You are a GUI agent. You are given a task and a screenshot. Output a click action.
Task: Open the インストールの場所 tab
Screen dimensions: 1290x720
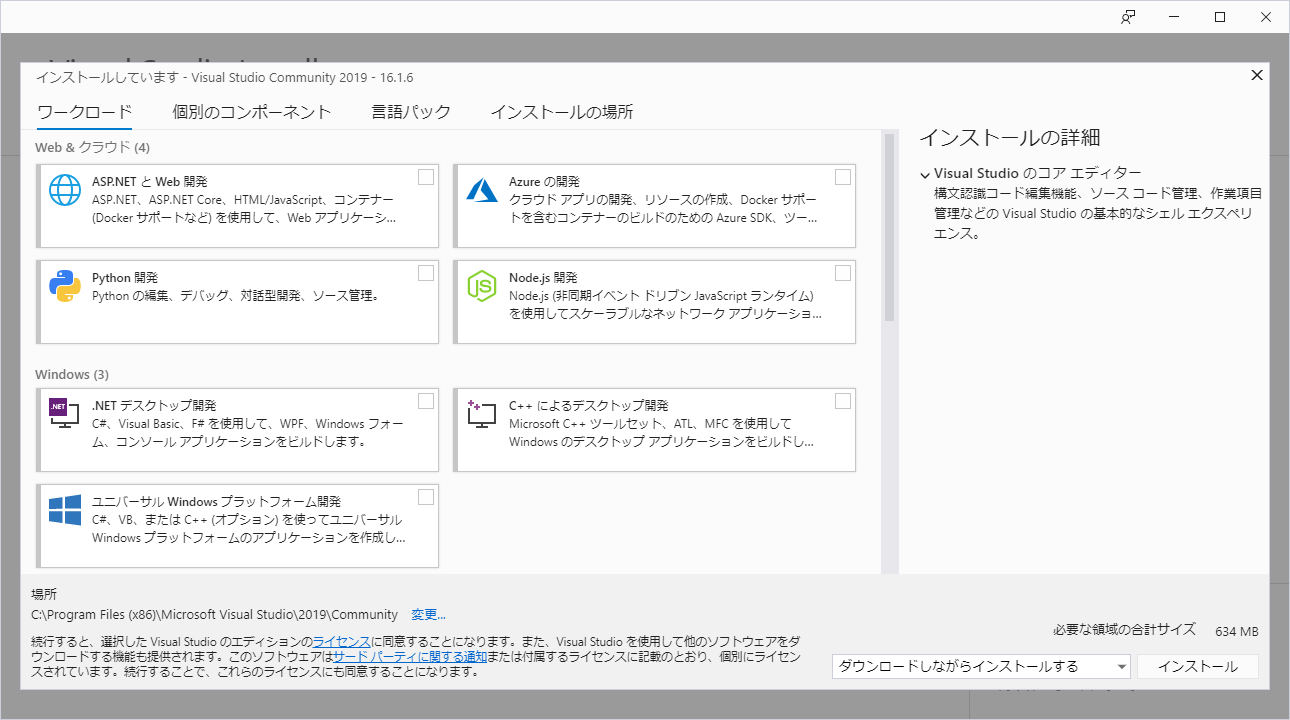point(561,112)
